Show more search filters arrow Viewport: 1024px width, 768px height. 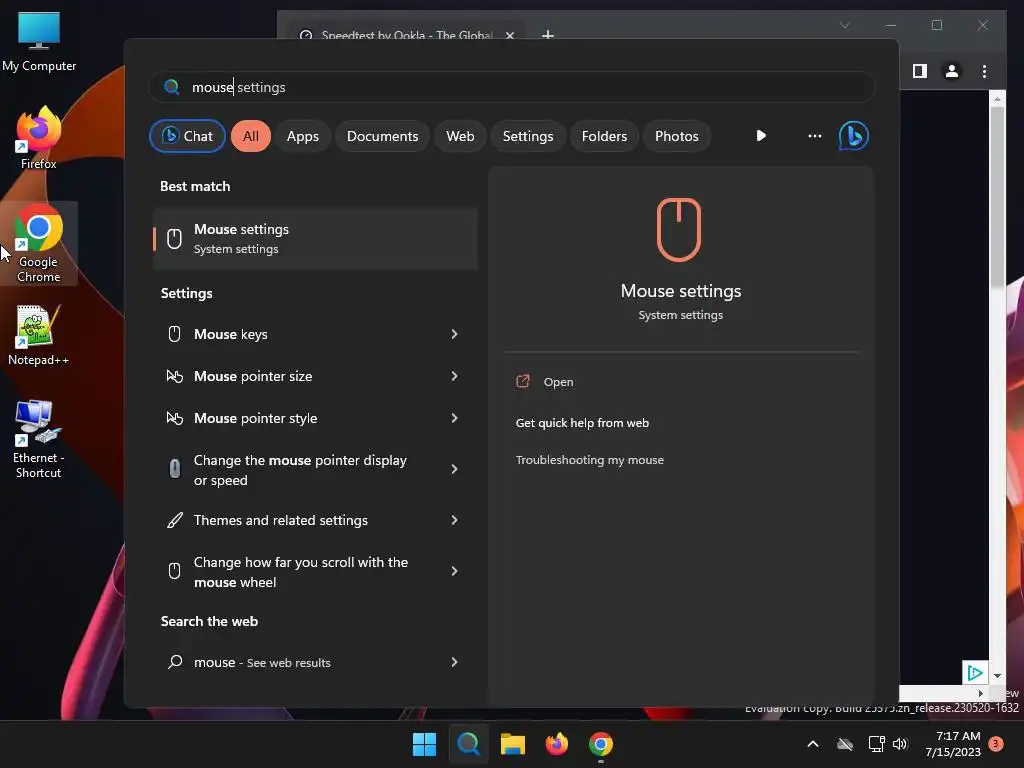[761, 136]
